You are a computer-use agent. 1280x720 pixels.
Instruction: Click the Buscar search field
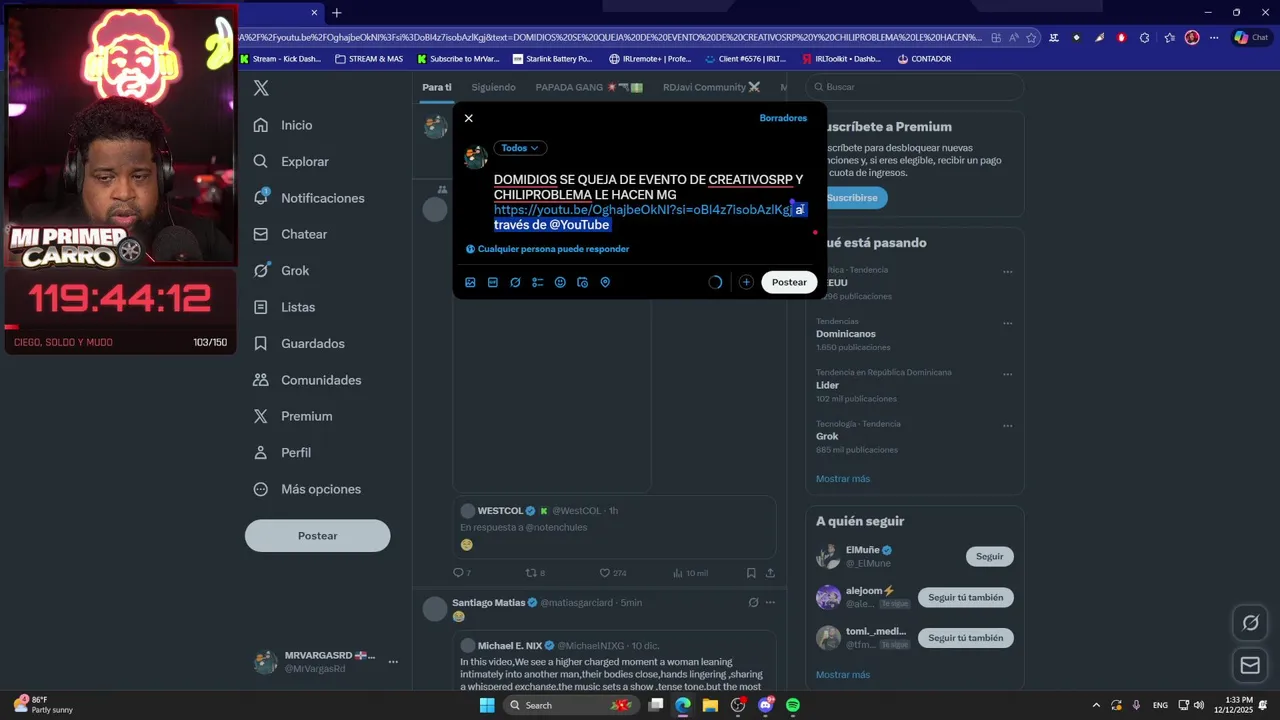pos(915,87)
